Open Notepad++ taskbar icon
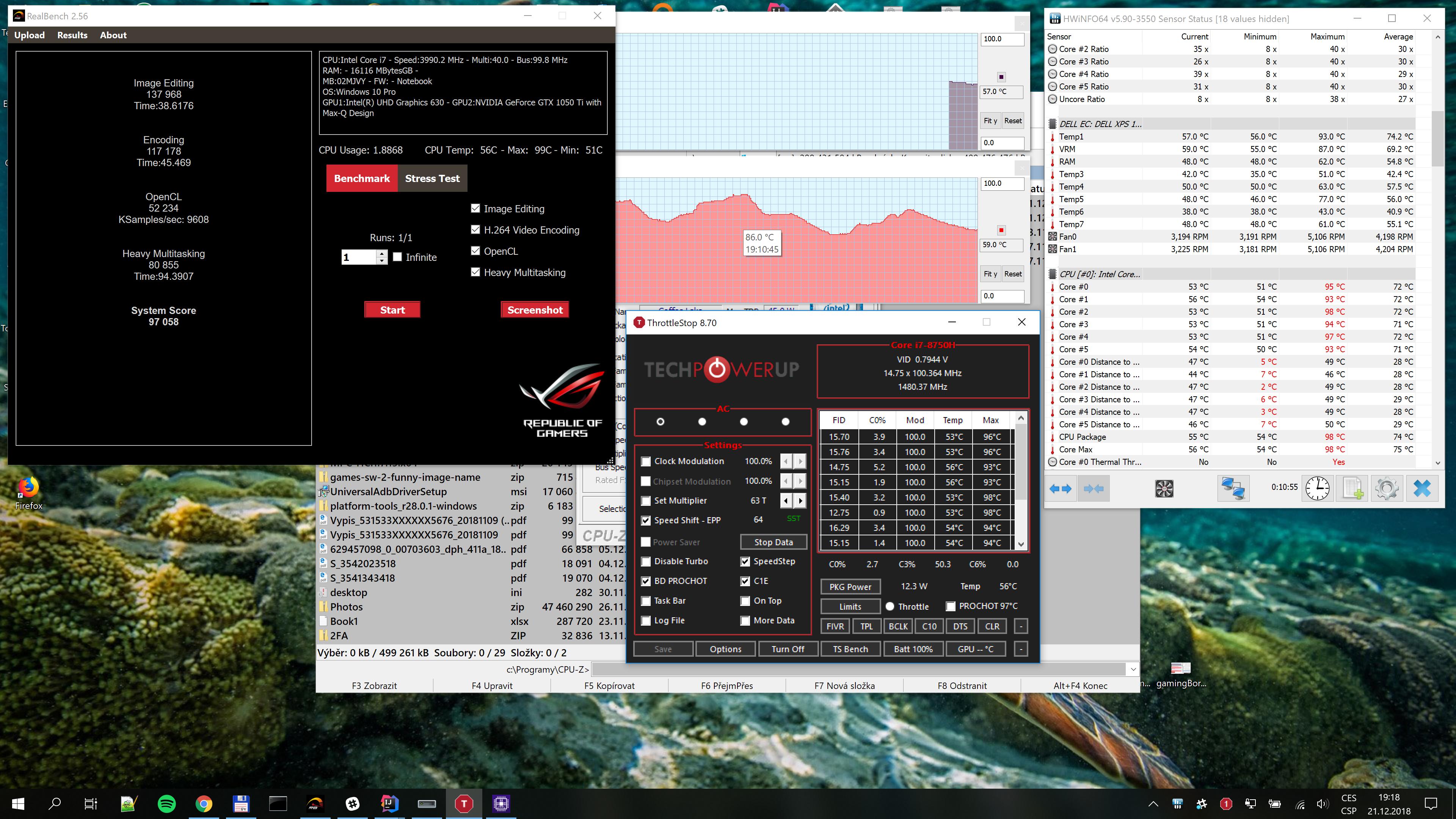1456x819 pixels. (129, 803)
